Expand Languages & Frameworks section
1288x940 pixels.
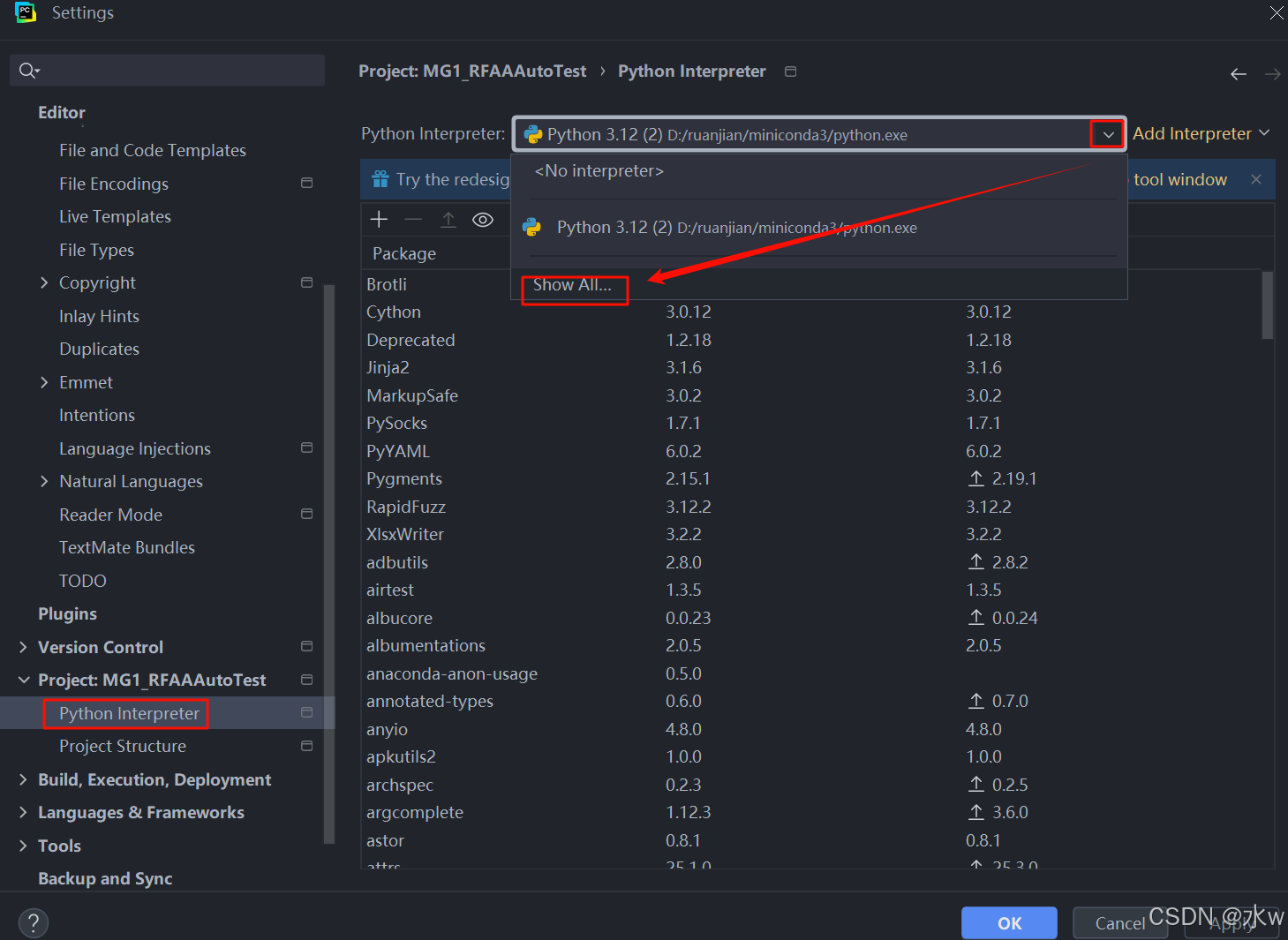(23, 812)
